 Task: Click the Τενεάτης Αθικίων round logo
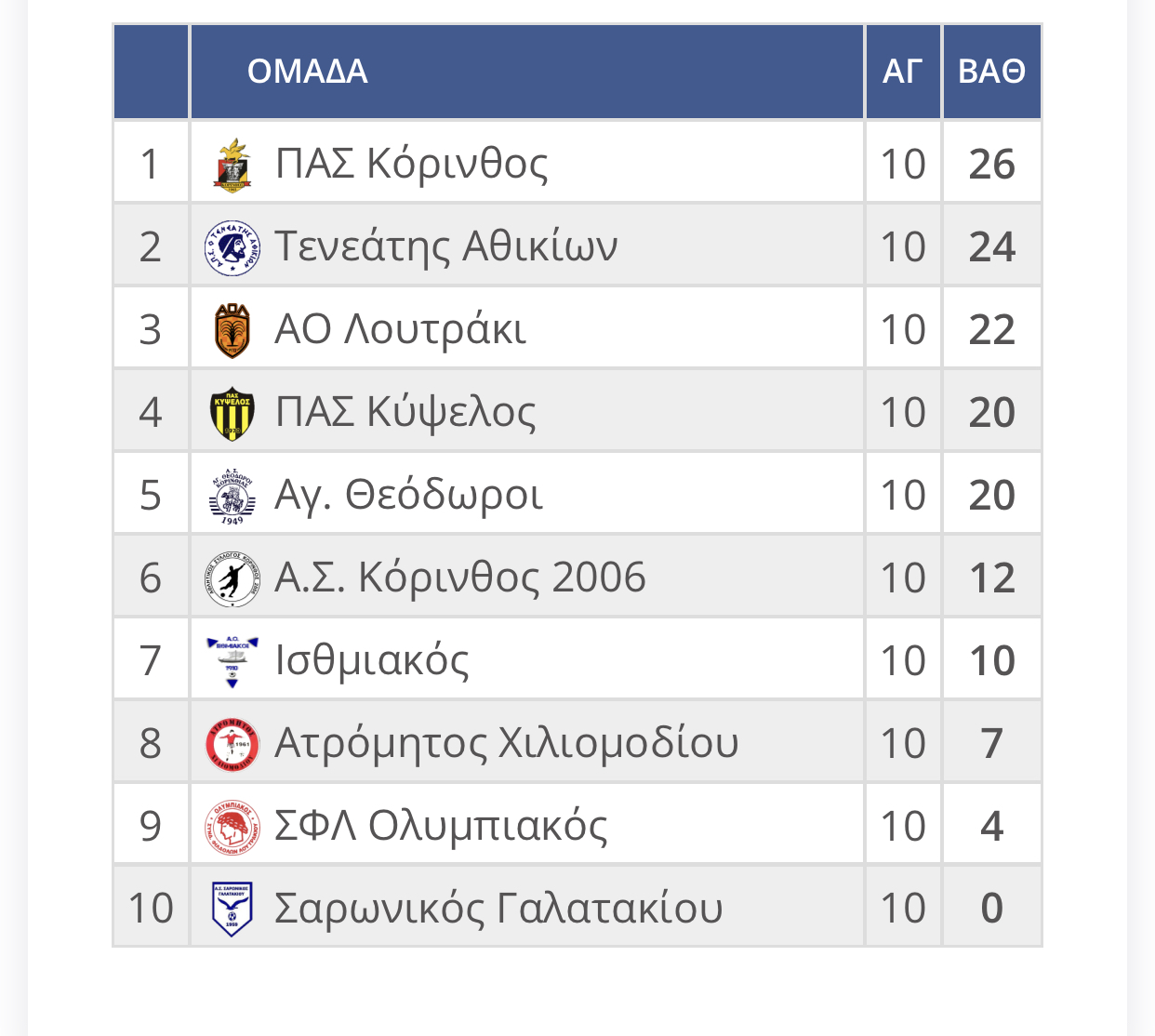tap(232, 247)
